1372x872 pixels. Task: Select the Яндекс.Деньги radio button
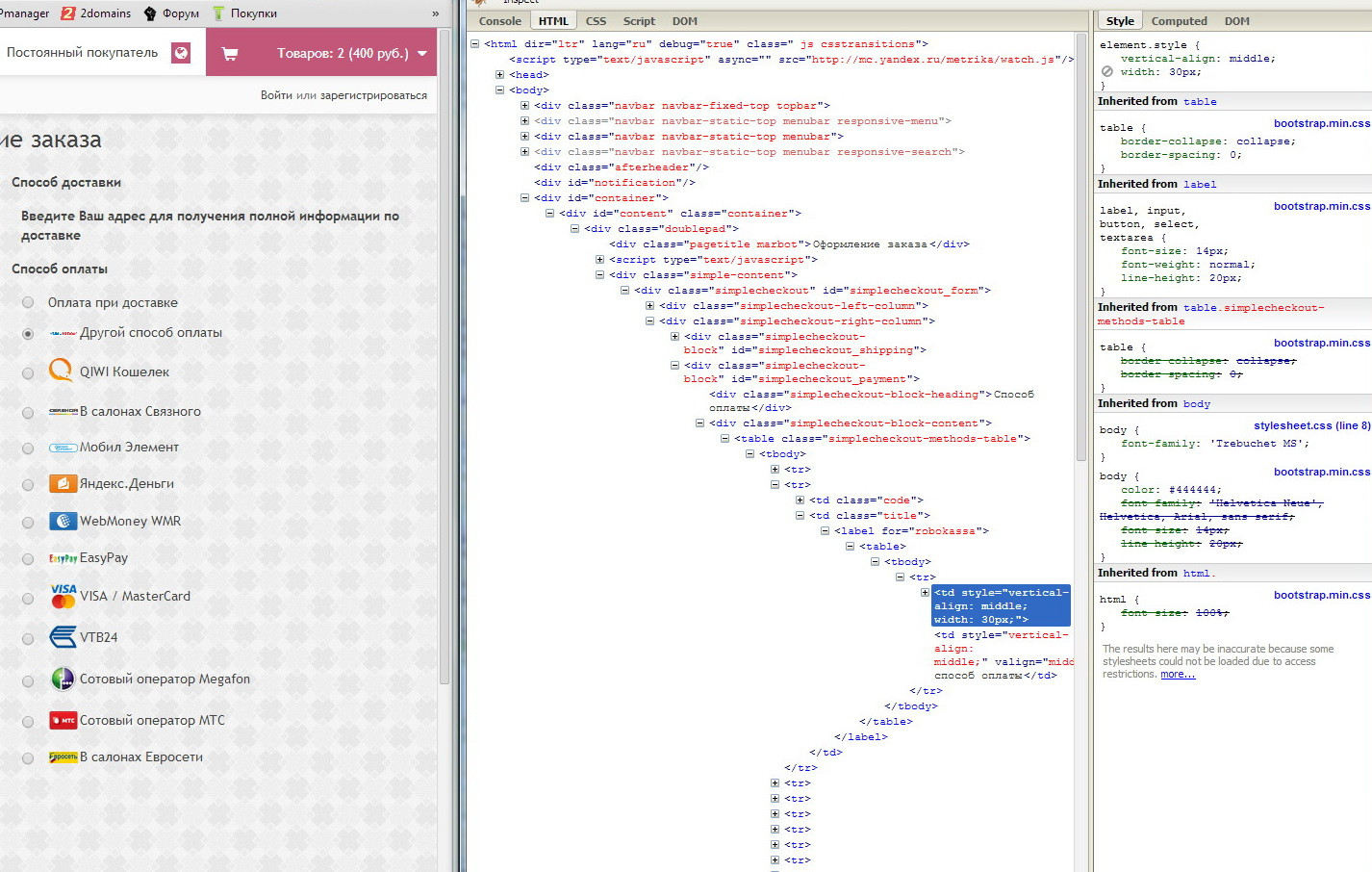click(28, 485)
